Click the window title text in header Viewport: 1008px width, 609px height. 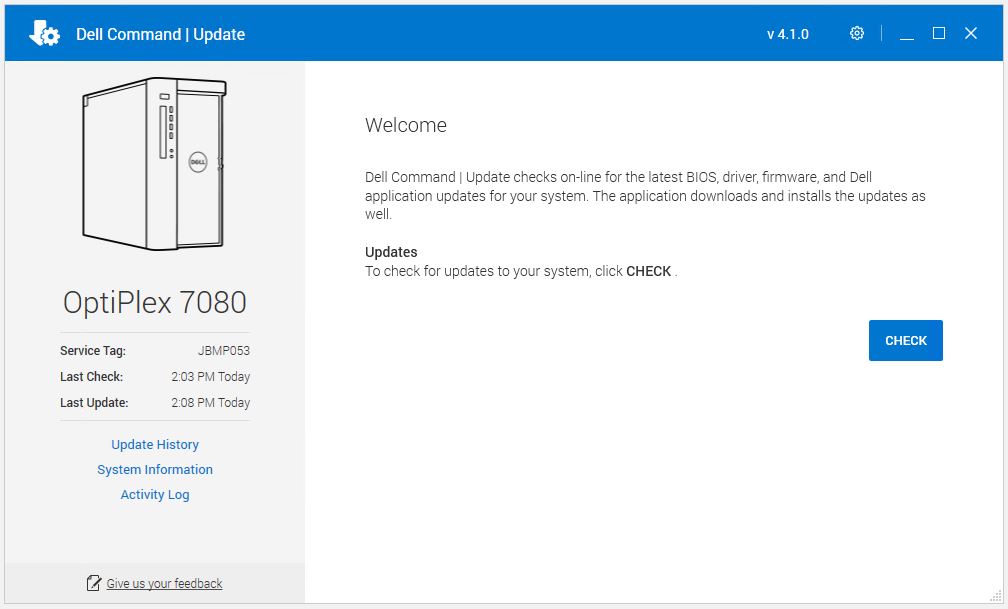coord(160,34)
